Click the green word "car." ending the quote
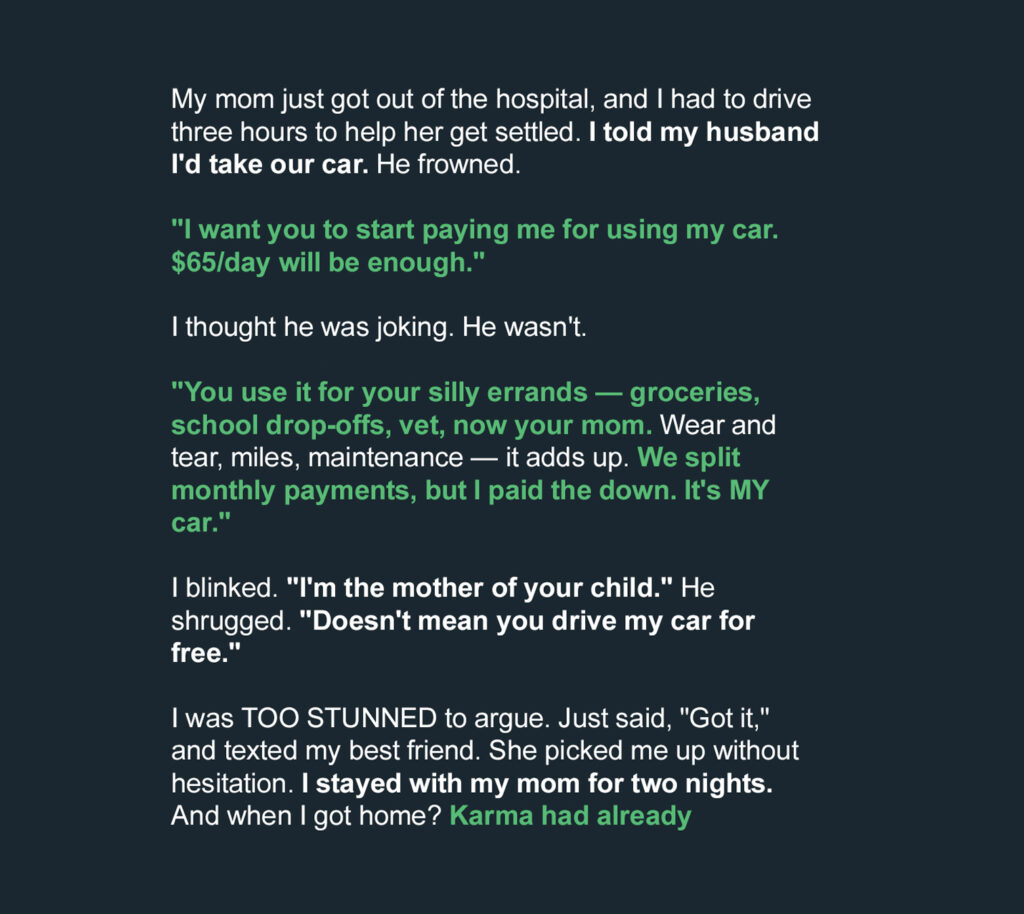The width and height of the screenshot is (1024, 914). click(x=200, y=523)
